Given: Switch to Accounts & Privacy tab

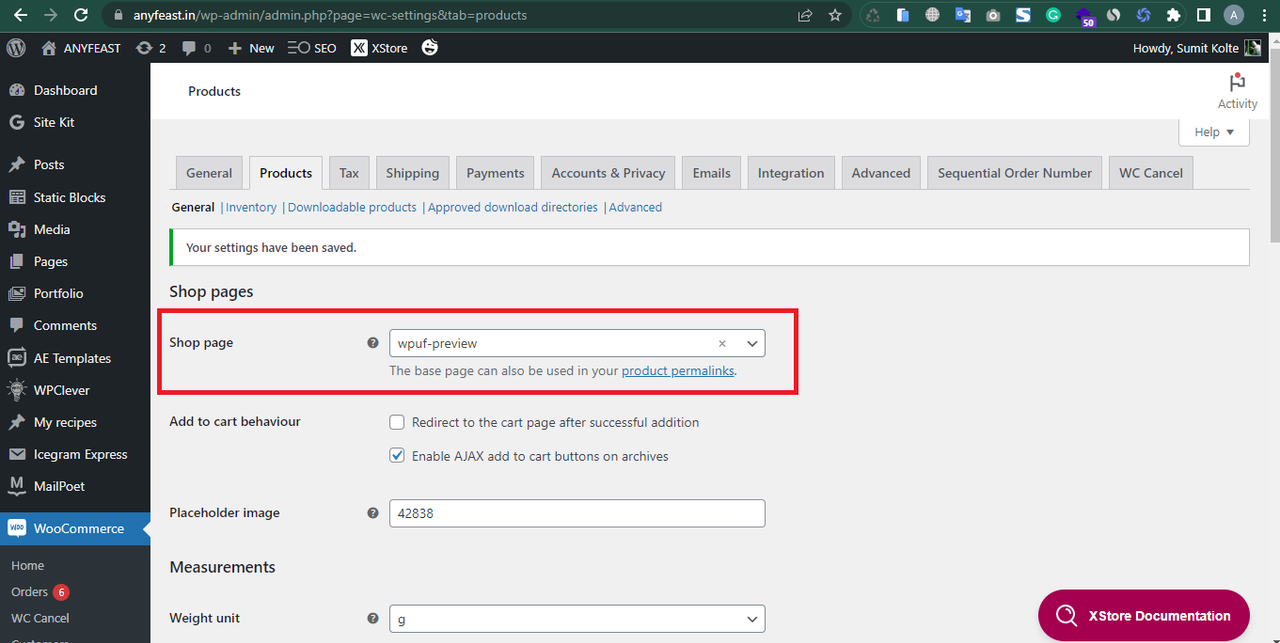Looking at the screenshot, I should click(608, 173).
